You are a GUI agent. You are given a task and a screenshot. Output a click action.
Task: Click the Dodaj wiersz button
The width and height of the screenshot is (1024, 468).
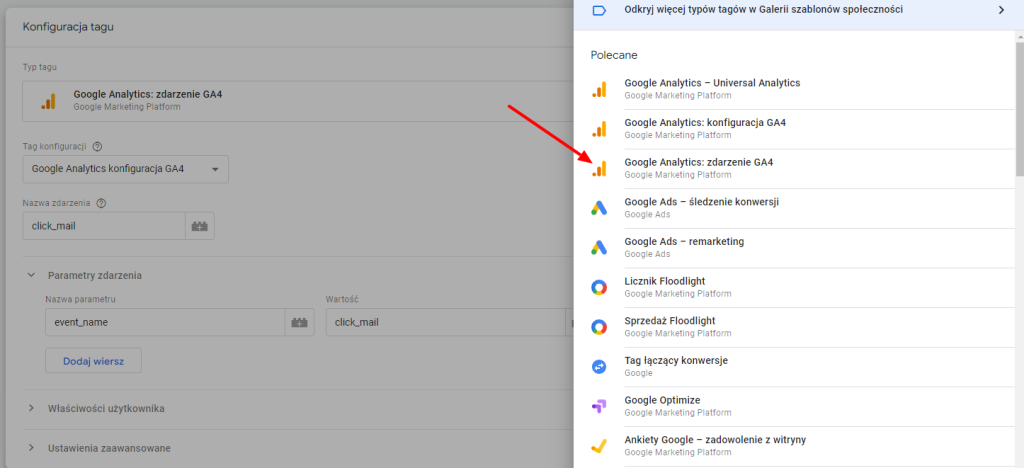[93, 360]
